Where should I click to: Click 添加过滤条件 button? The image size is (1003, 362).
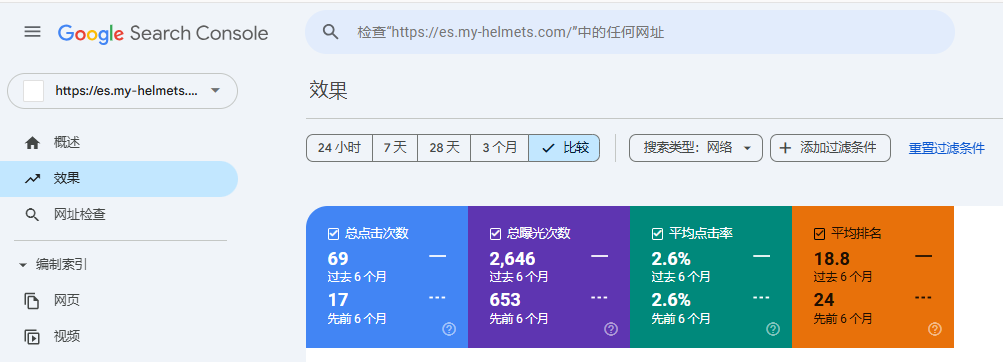[830, 148]
